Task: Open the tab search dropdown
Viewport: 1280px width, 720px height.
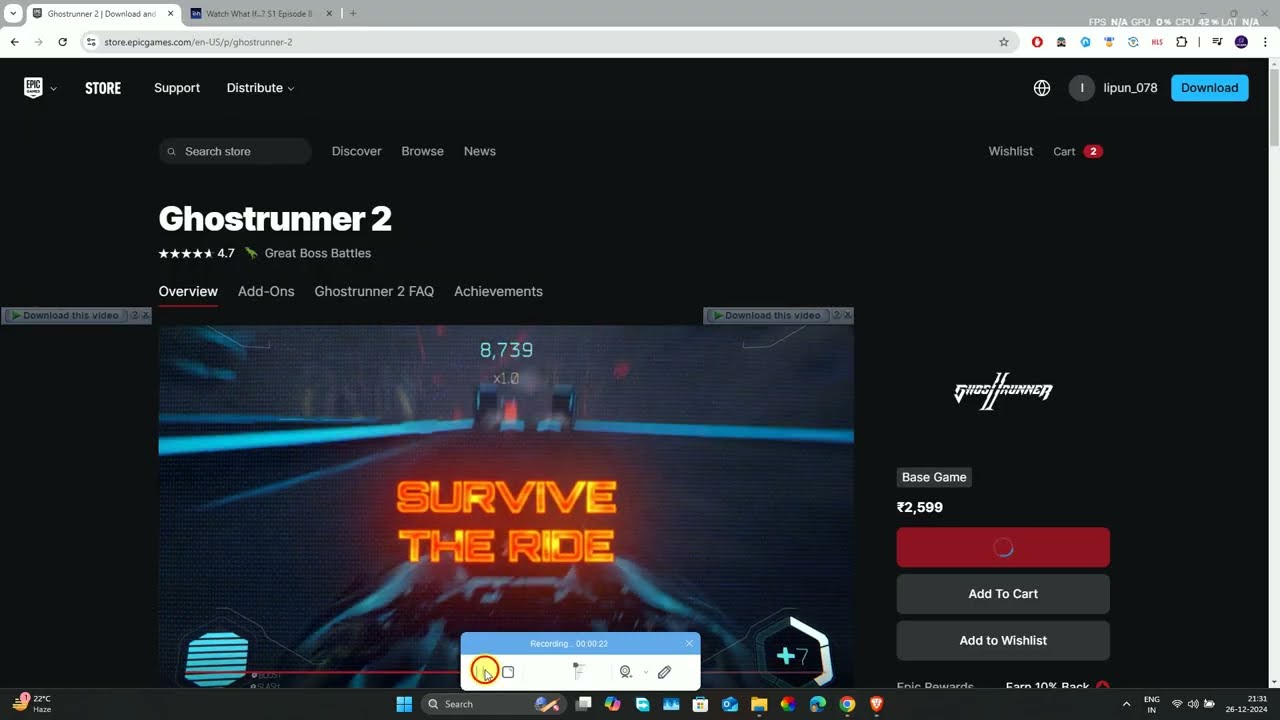Action: (13, 13)
